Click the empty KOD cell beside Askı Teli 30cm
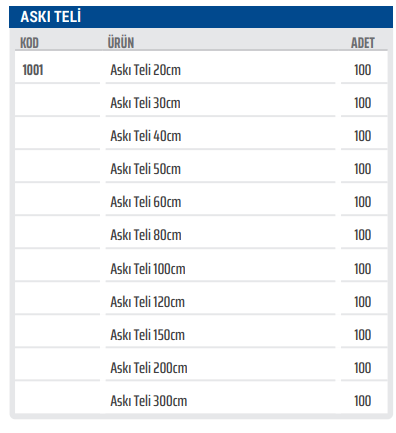The width and height of the screenshot is (396, 433). tap(57, 100)
